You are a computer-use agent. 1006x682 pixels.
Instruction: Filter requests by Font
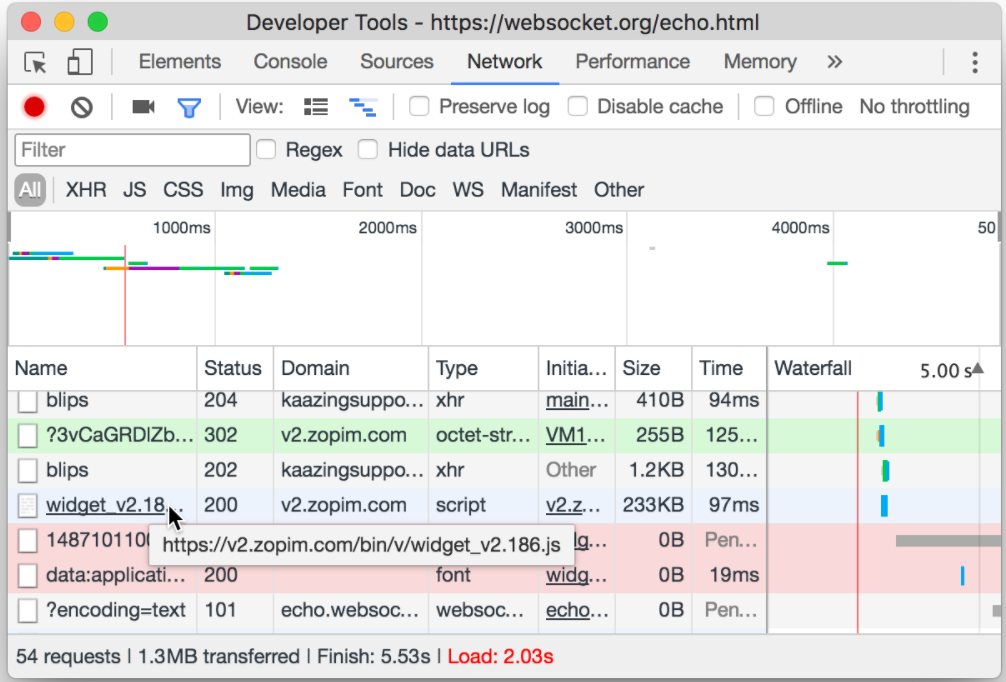pyautogui.click(x=362, y=190)
